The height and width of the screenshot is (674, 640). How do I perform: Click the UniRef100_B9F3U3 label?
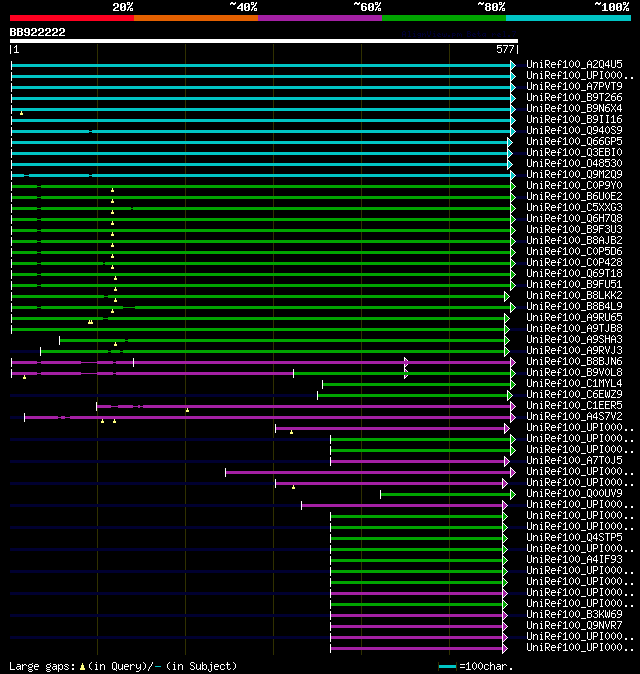pos(574,230)
